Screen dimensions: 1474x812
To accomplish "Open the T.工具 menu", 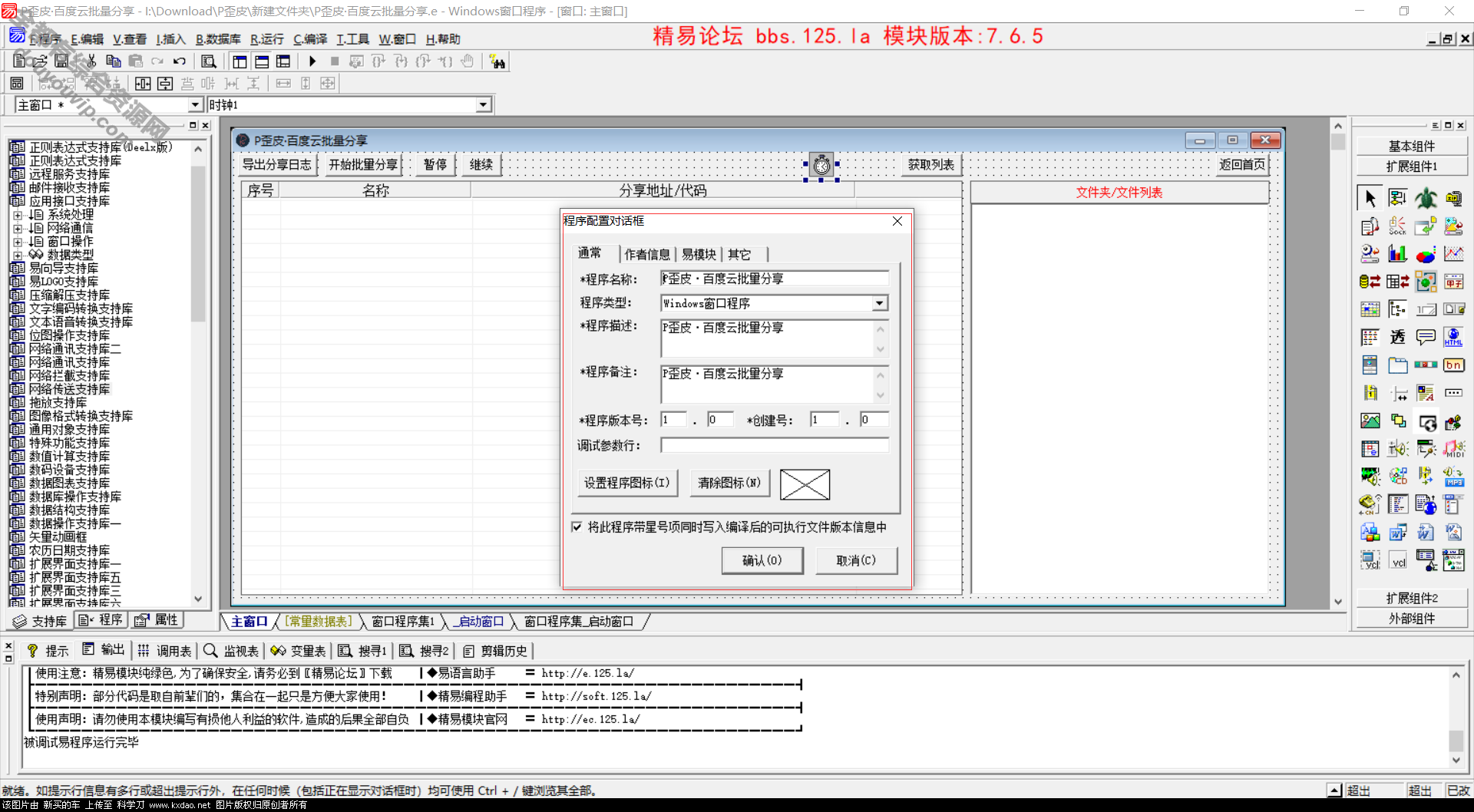I will click(352, 39).
